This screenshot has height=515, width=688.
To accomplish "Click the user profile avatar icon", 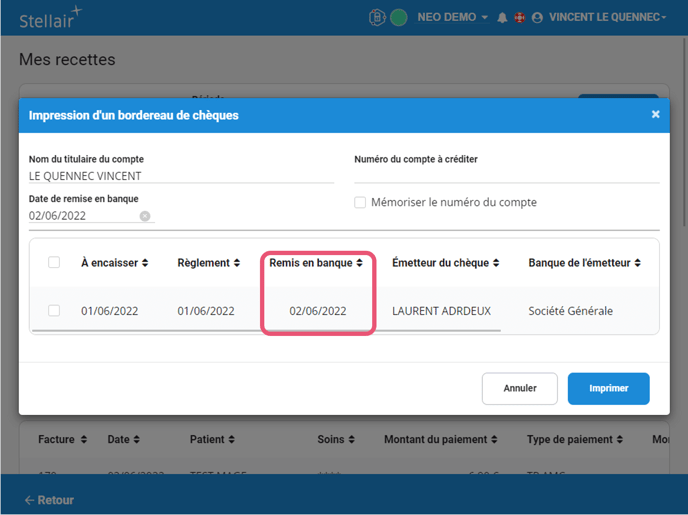I will coord(537,18).
